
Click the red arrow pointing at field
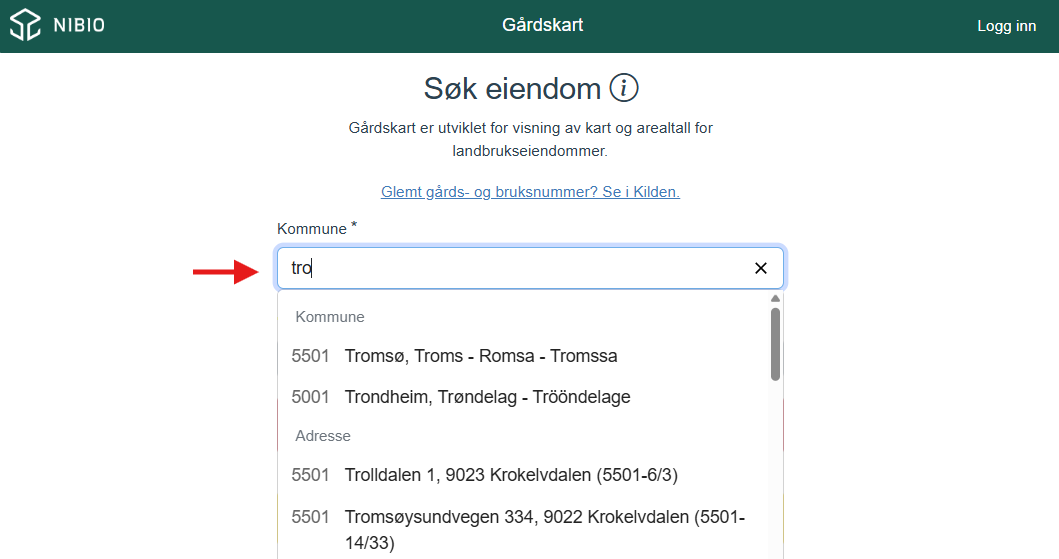coord(226,270)
